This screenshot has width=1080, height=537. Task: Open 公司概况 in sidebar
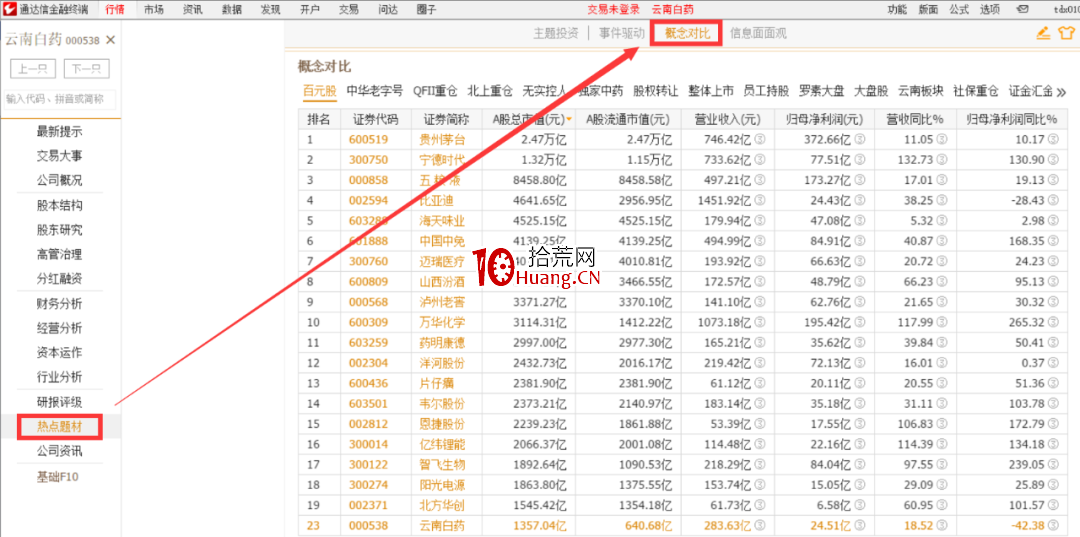59,180
